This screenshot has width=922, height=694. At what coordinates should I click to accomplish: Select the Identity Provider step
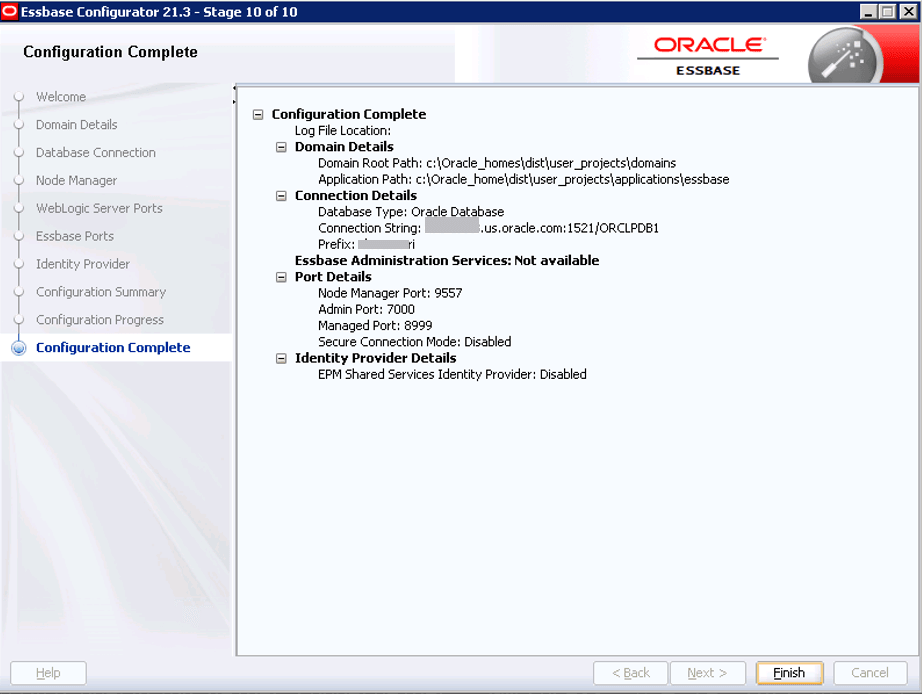point(83,264)
